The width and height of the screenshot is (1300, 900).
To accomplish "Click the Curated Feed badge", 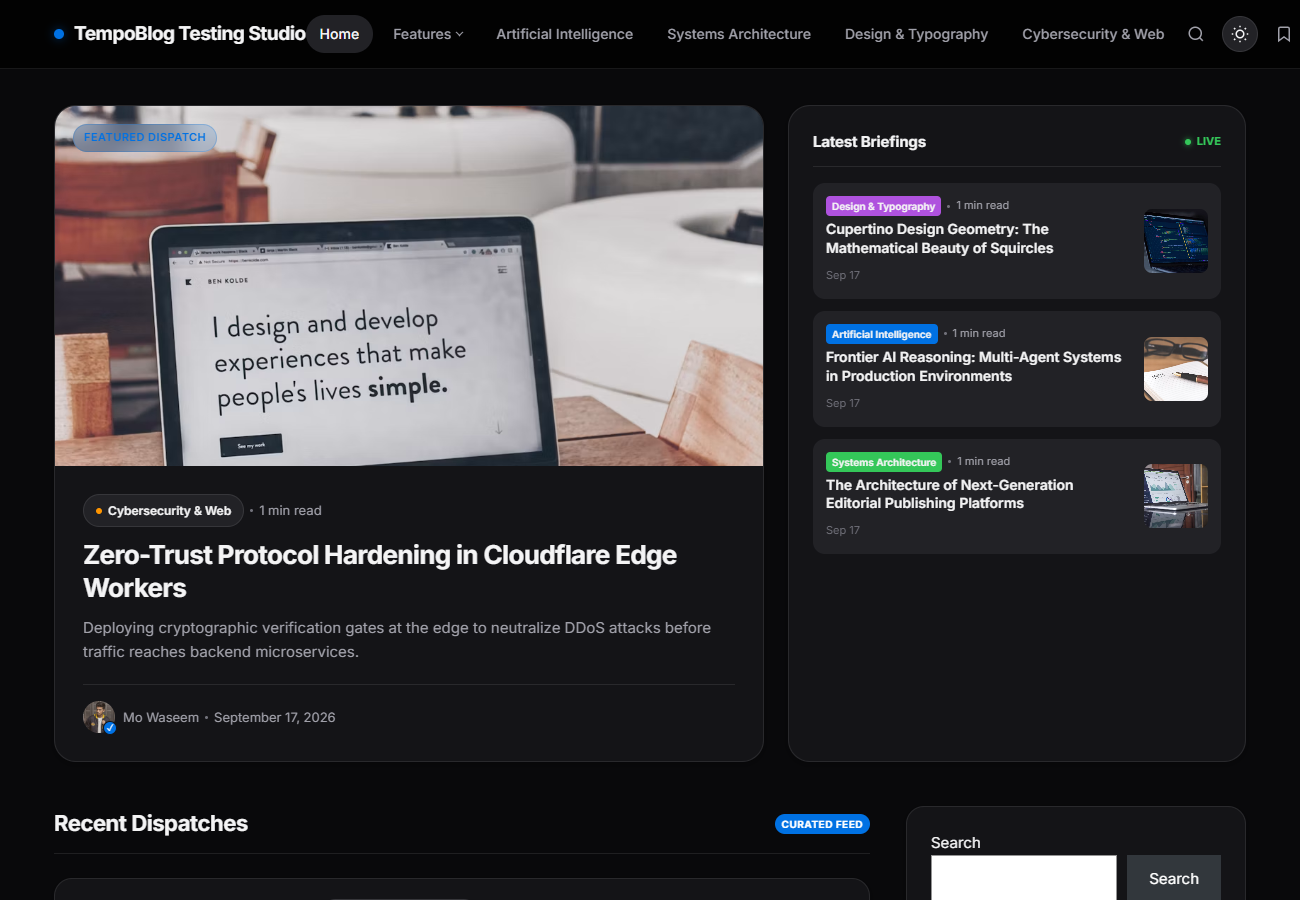I will click(x=822, y=824).
